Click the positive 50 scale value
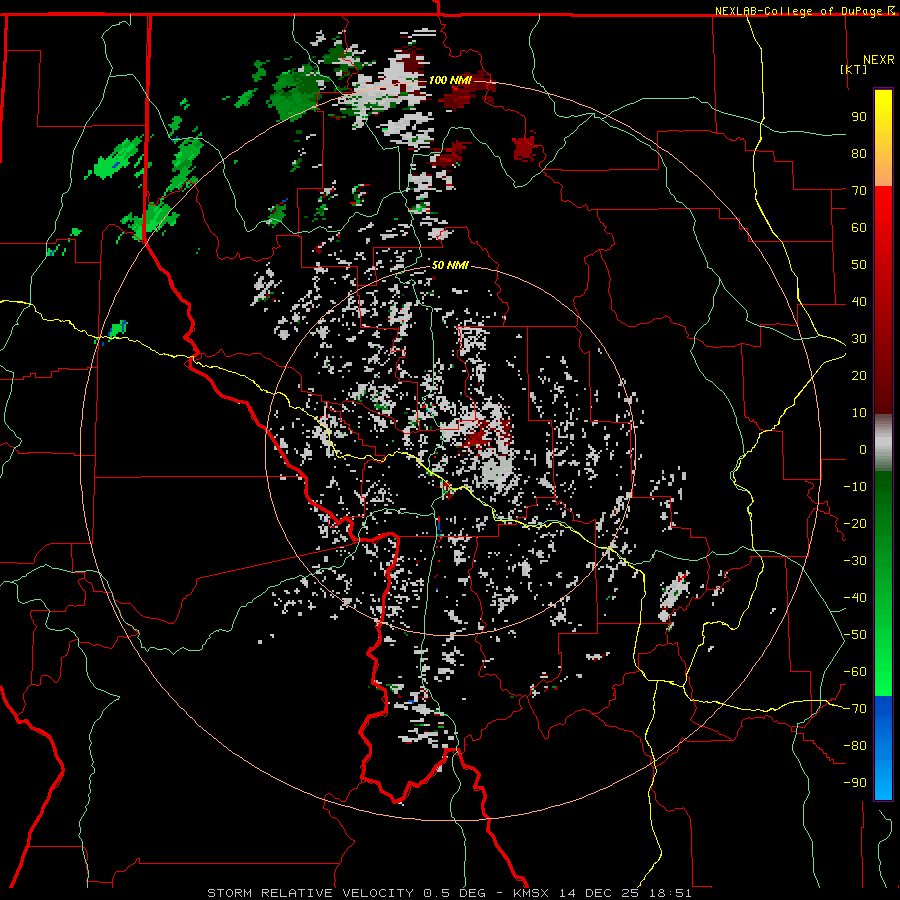 coord(859,265)
